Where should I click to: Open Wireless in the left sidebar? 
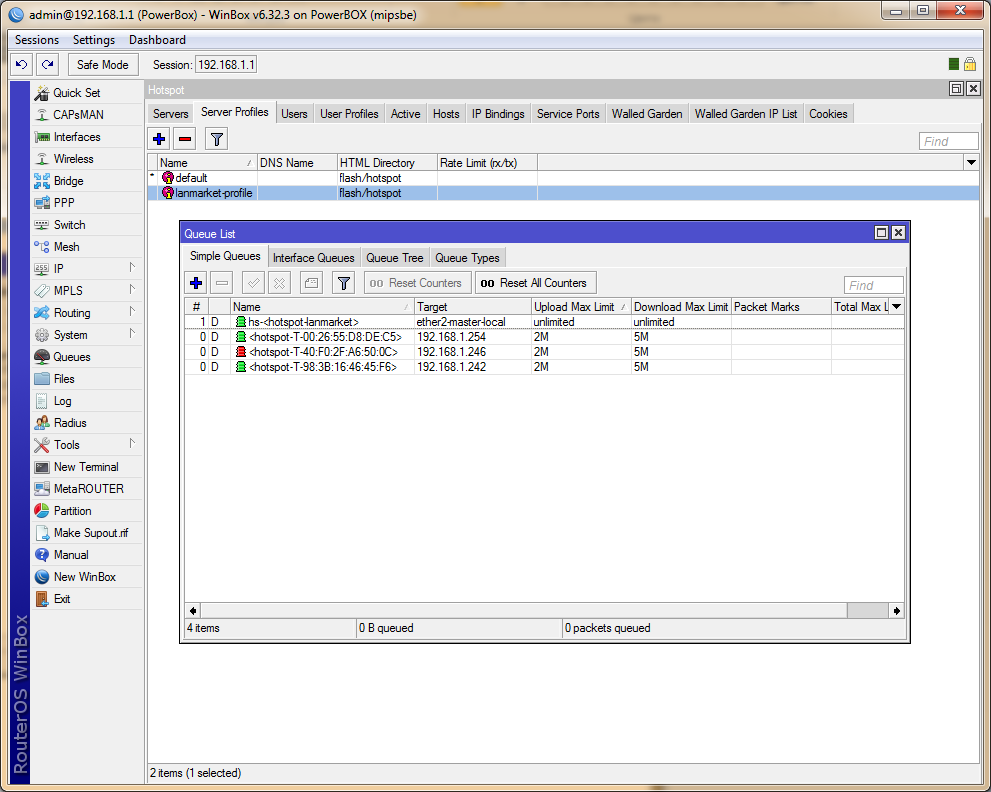pyautogui.click(x=73, y=159)
